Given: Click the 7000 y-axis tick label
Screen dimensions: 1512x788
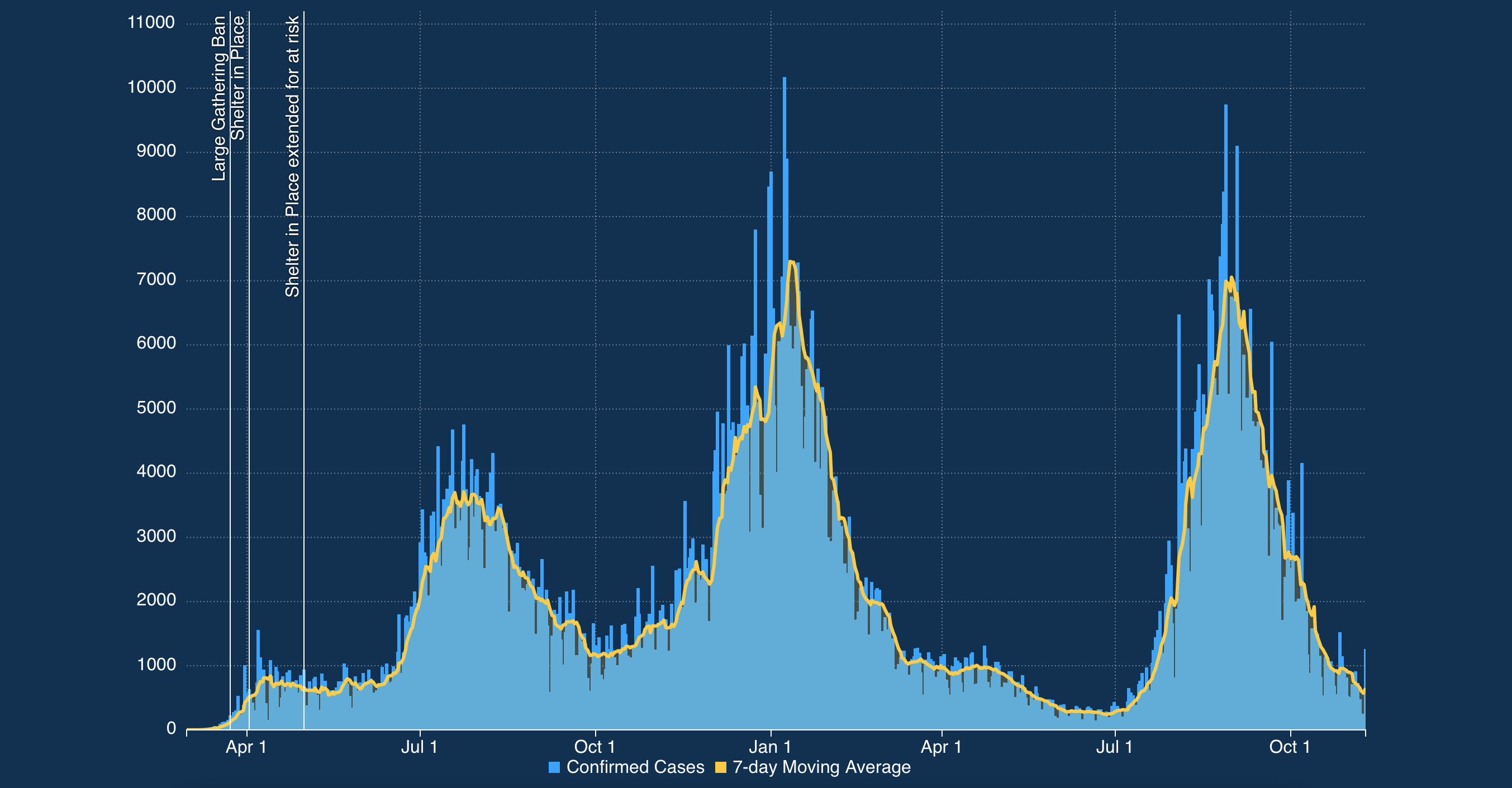Looking at the screenshot, I should [x=155, y=279].
